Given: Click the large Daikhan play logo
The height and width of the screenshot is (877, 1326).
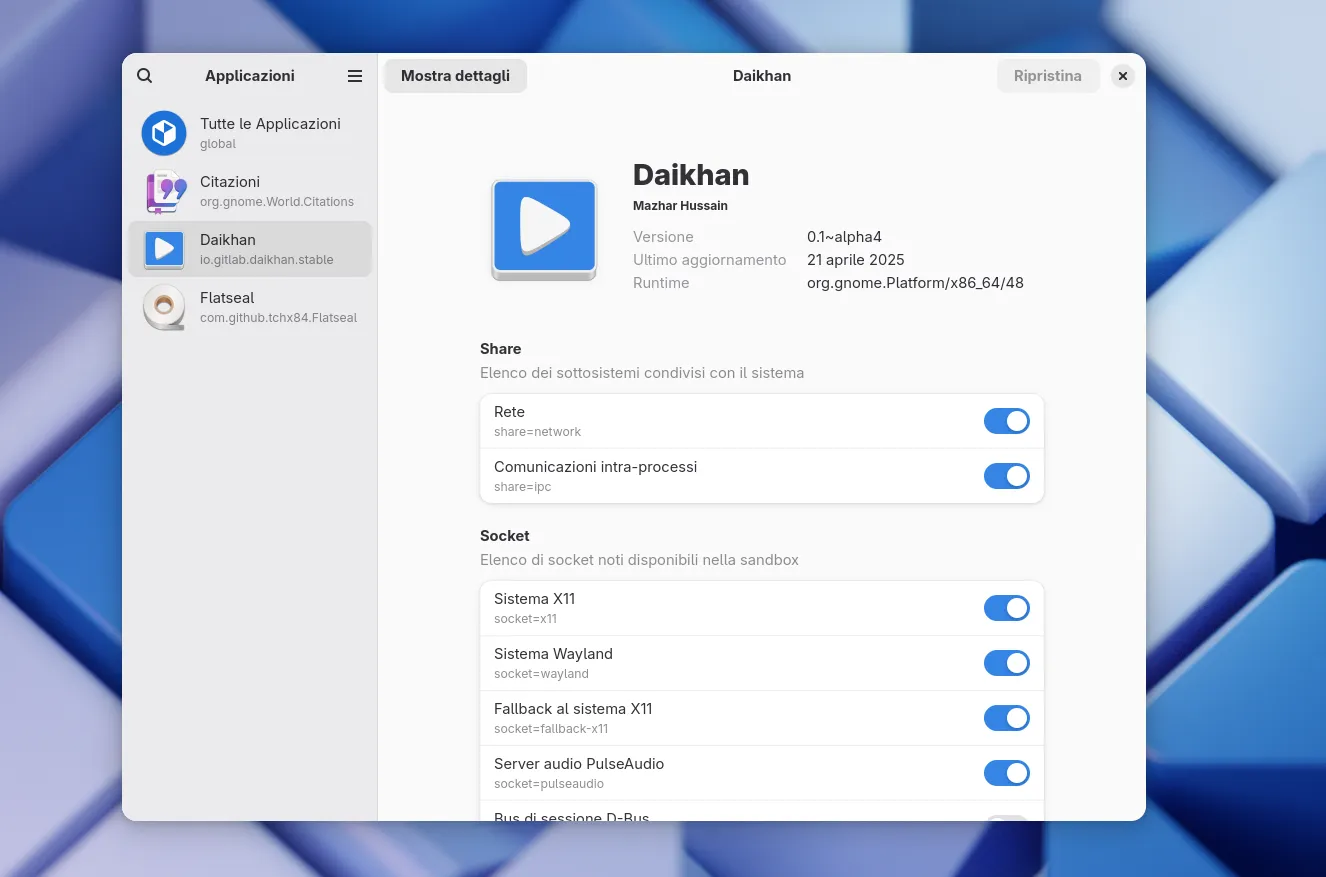Looking at the screenshot, I should pyautogui.click(x=544, y=229).
